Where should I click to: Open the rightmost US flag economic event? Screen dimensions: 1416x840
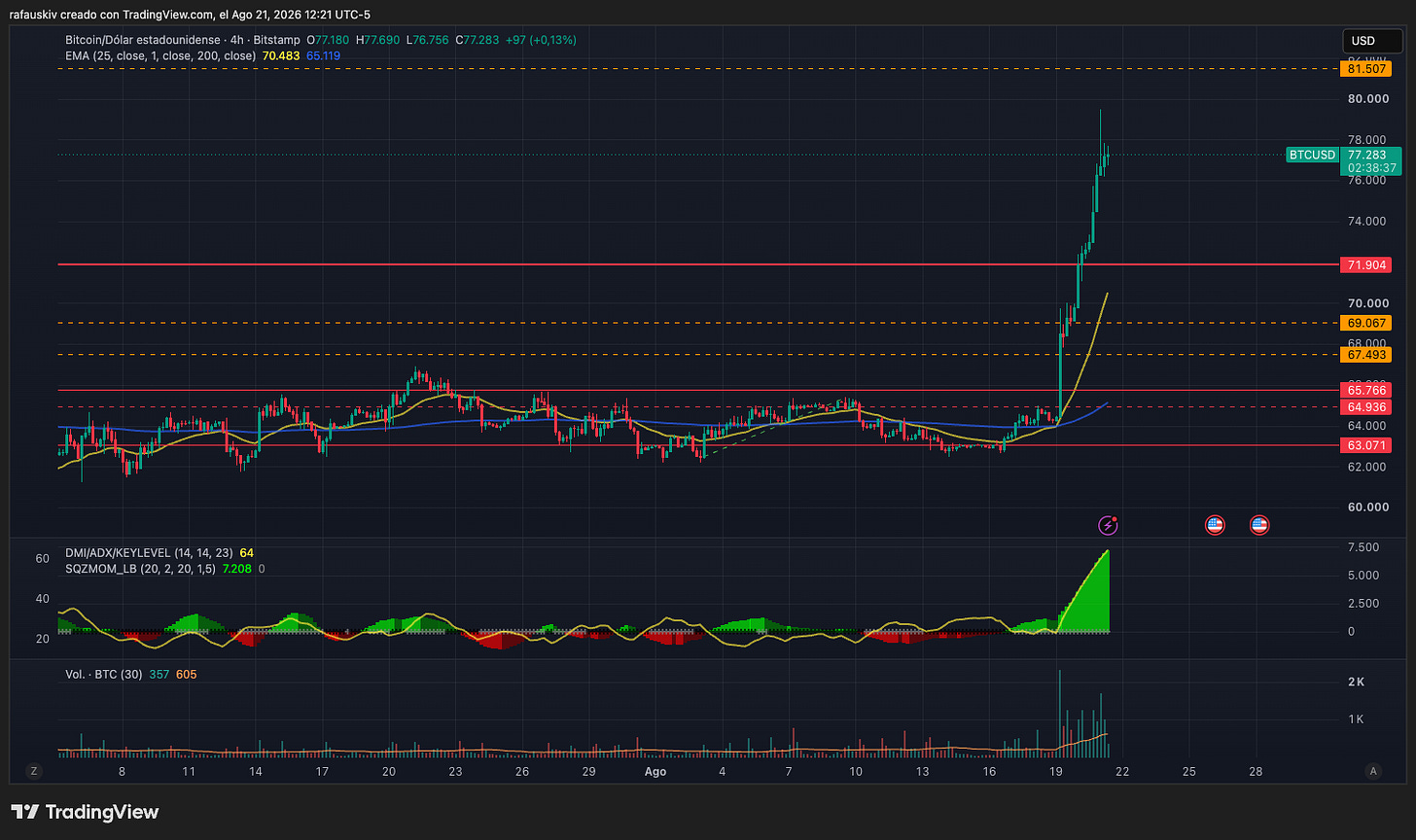pyautogui.click(x=1259, y=525)
